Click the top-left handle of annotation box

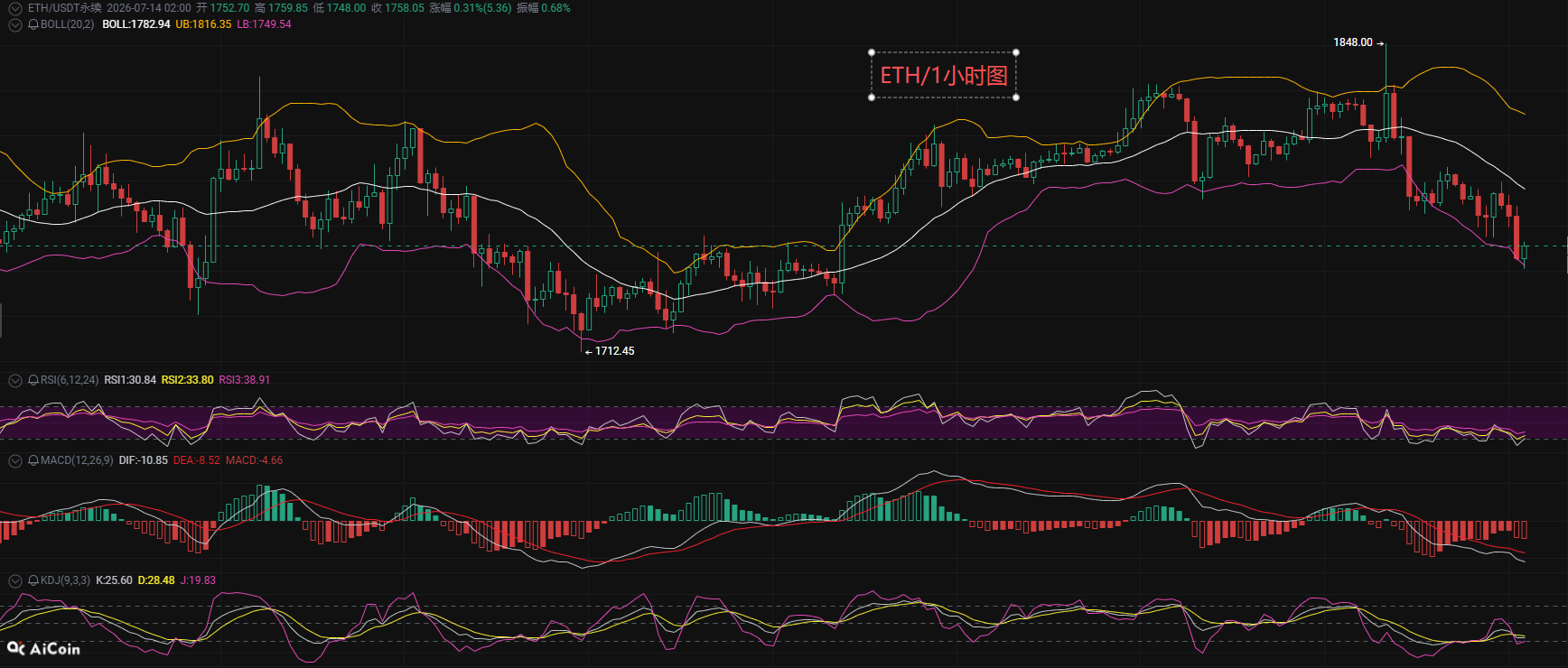872,52
